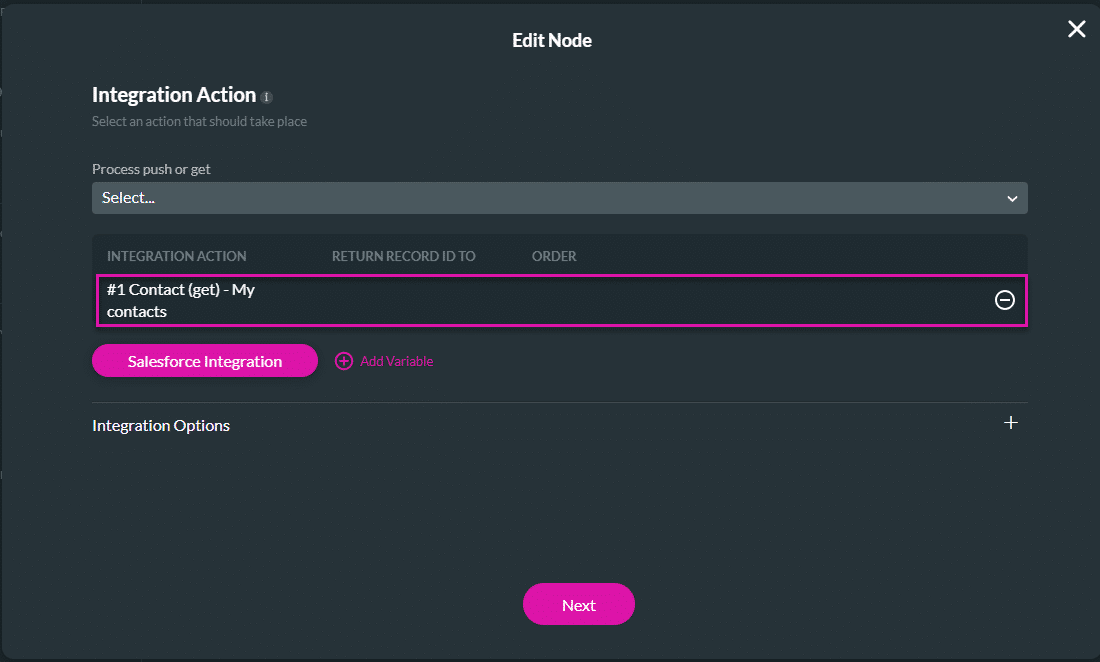Click the RETURN RECORD ID TO column header
The image size is (1100, 662).
pyautogui.click(x=403, y=256)
